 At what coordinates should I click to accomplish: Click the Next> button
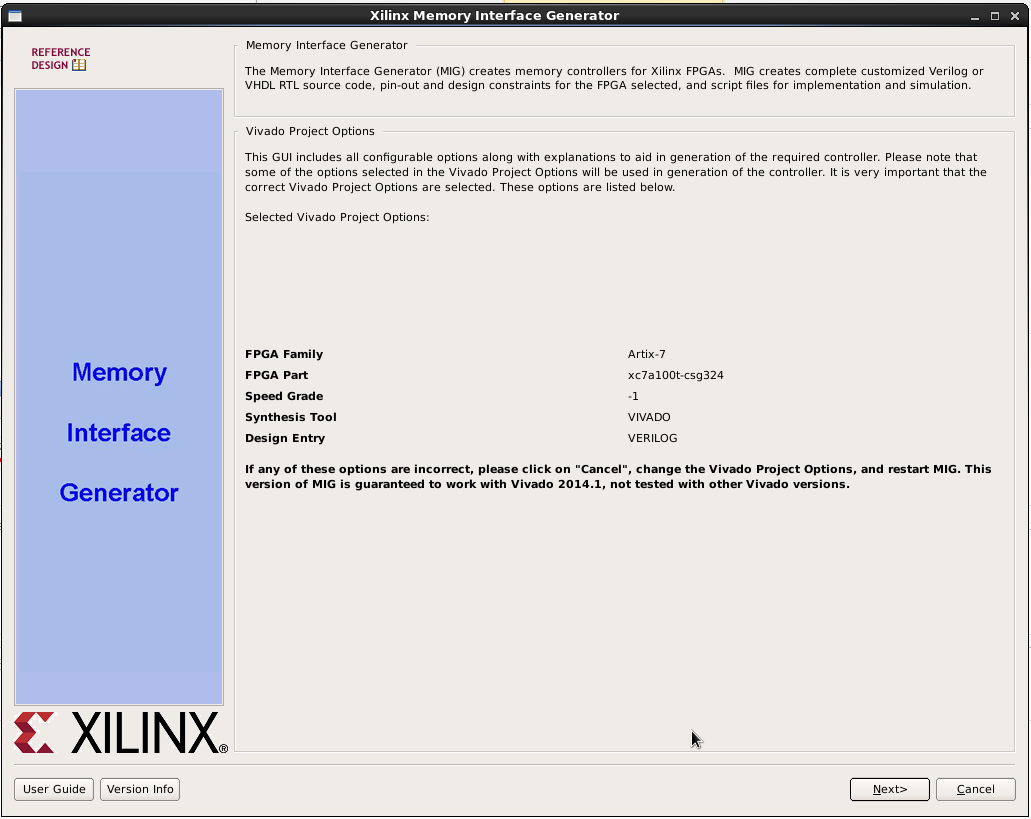pyautogui.click(x=888, y=789)
